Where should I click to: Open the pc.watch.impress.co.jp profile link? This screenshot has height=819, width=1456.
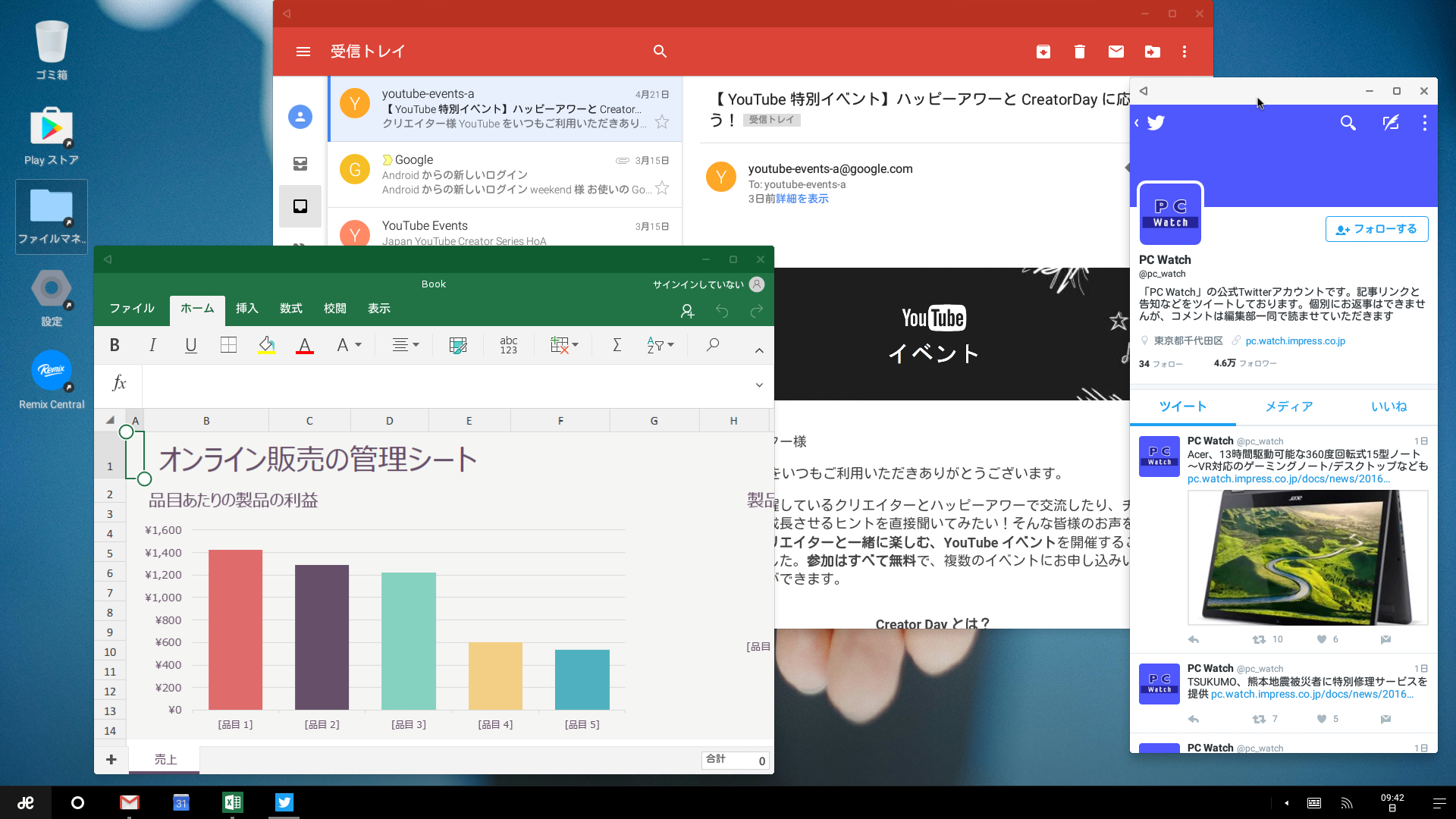click(x=1295, y=340)
